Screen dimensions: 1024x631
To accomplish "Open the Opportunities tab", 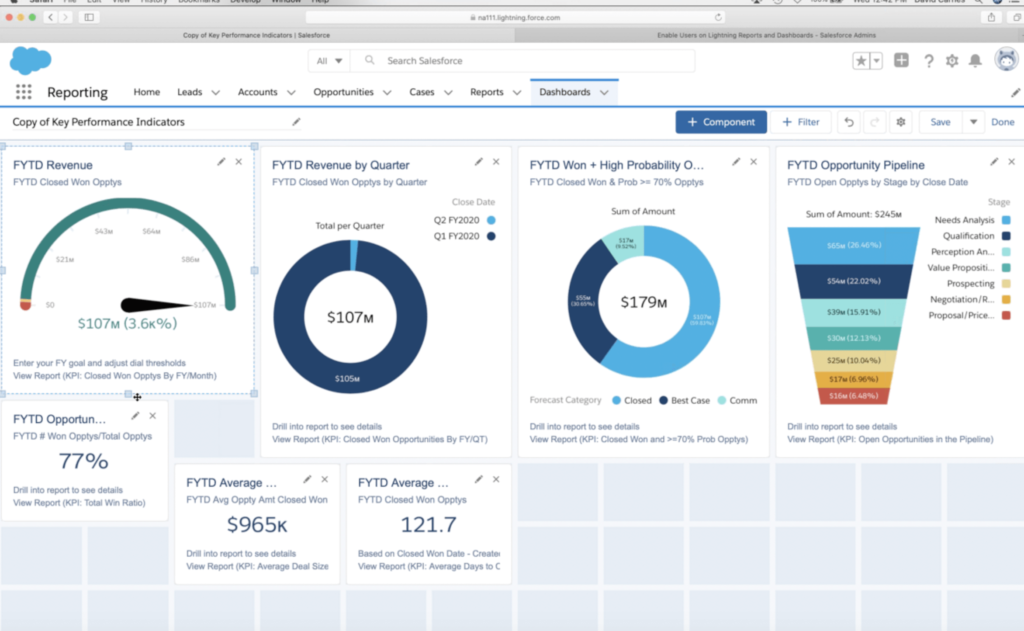I will 344,92.
